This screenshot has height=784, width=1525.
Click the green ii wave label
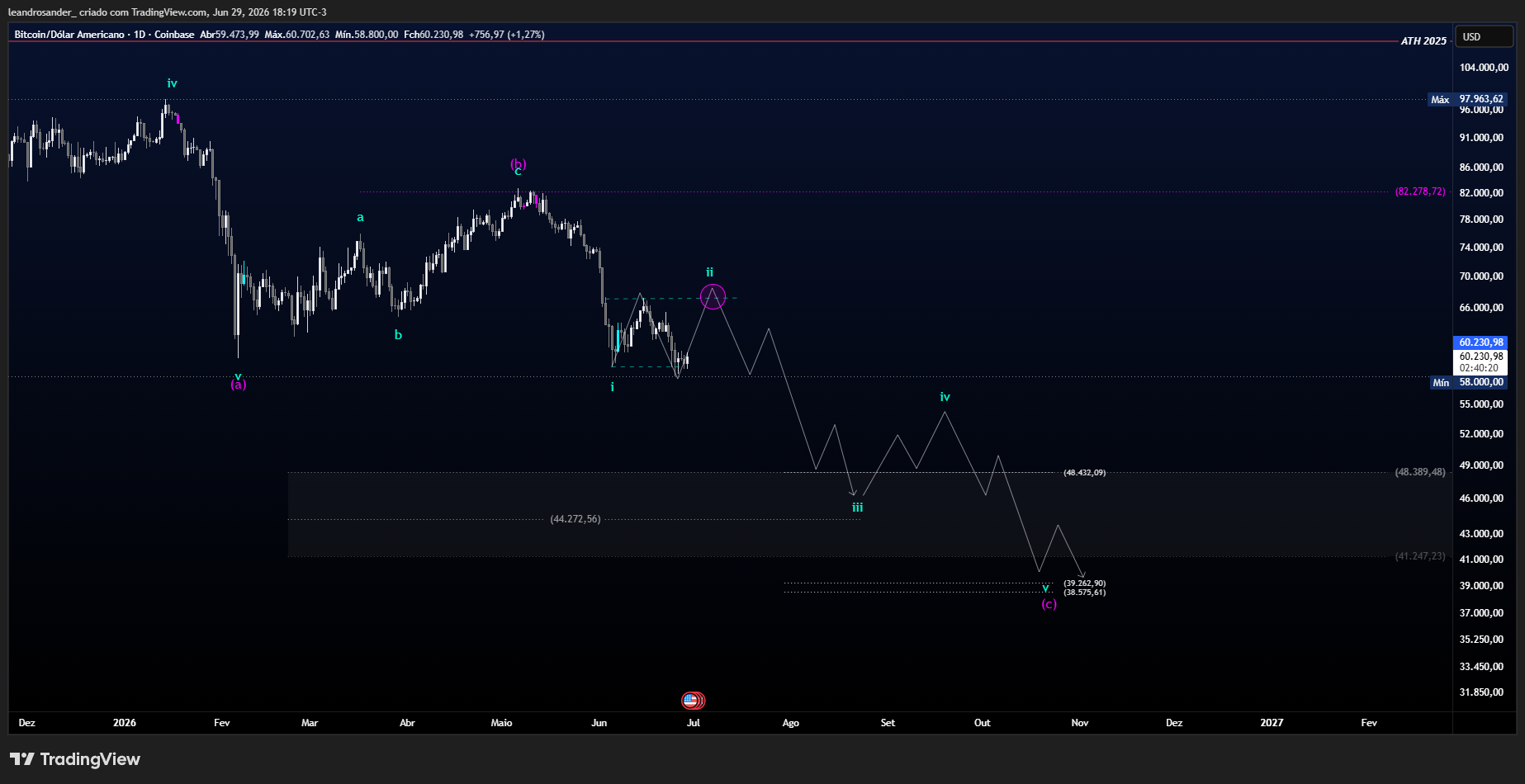(x=709, y=272)
